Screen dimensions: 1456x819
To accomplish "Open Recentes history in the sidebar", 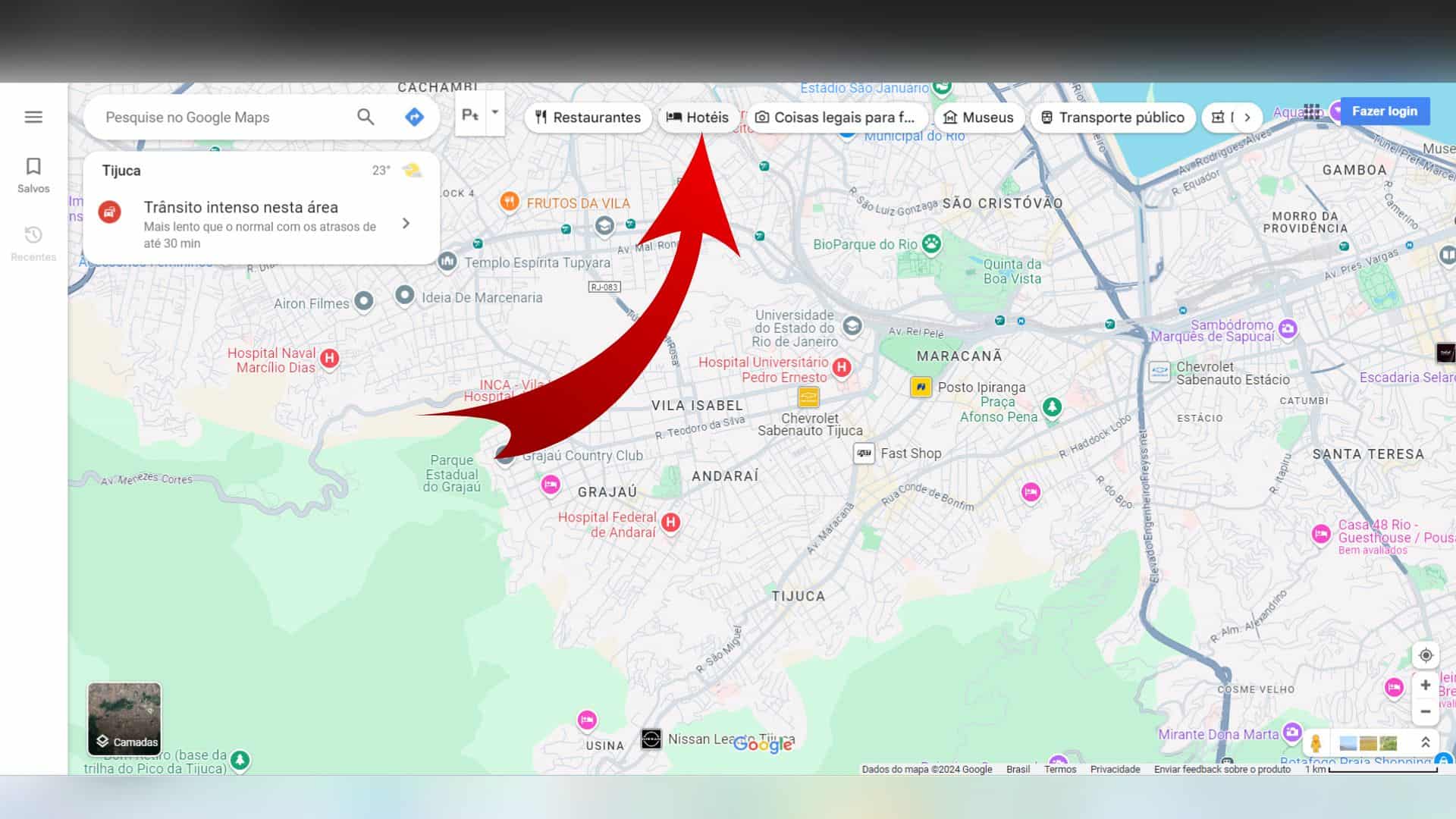I will [33, 243].
